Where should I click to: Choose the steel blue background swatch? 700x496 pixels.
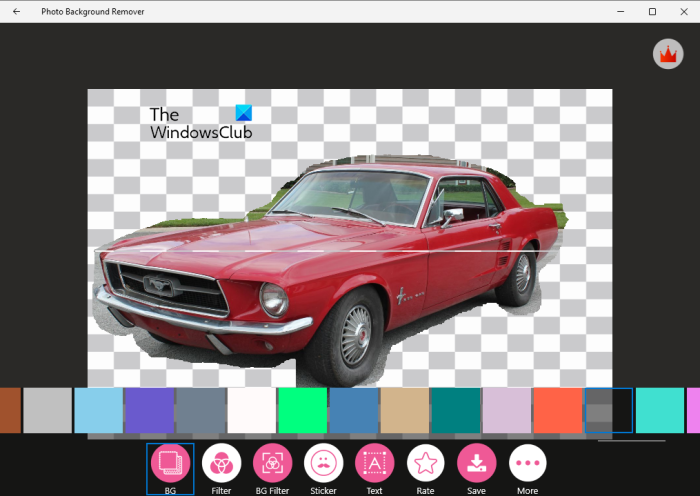pos(354,410)
